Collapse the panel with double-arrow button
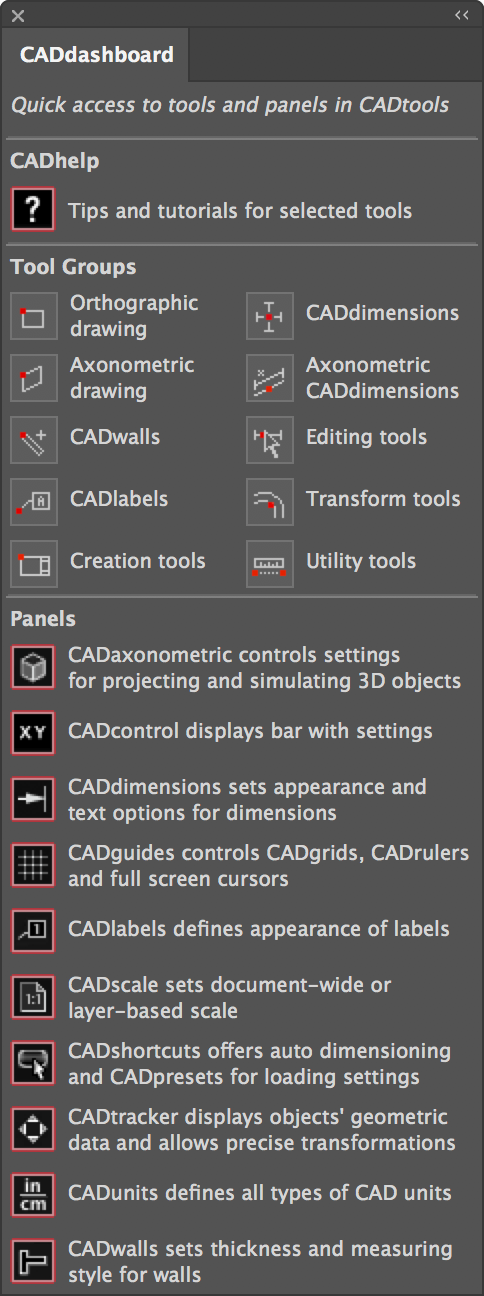The height and width of the screenshot is (1296, 484). pos(461,15)
